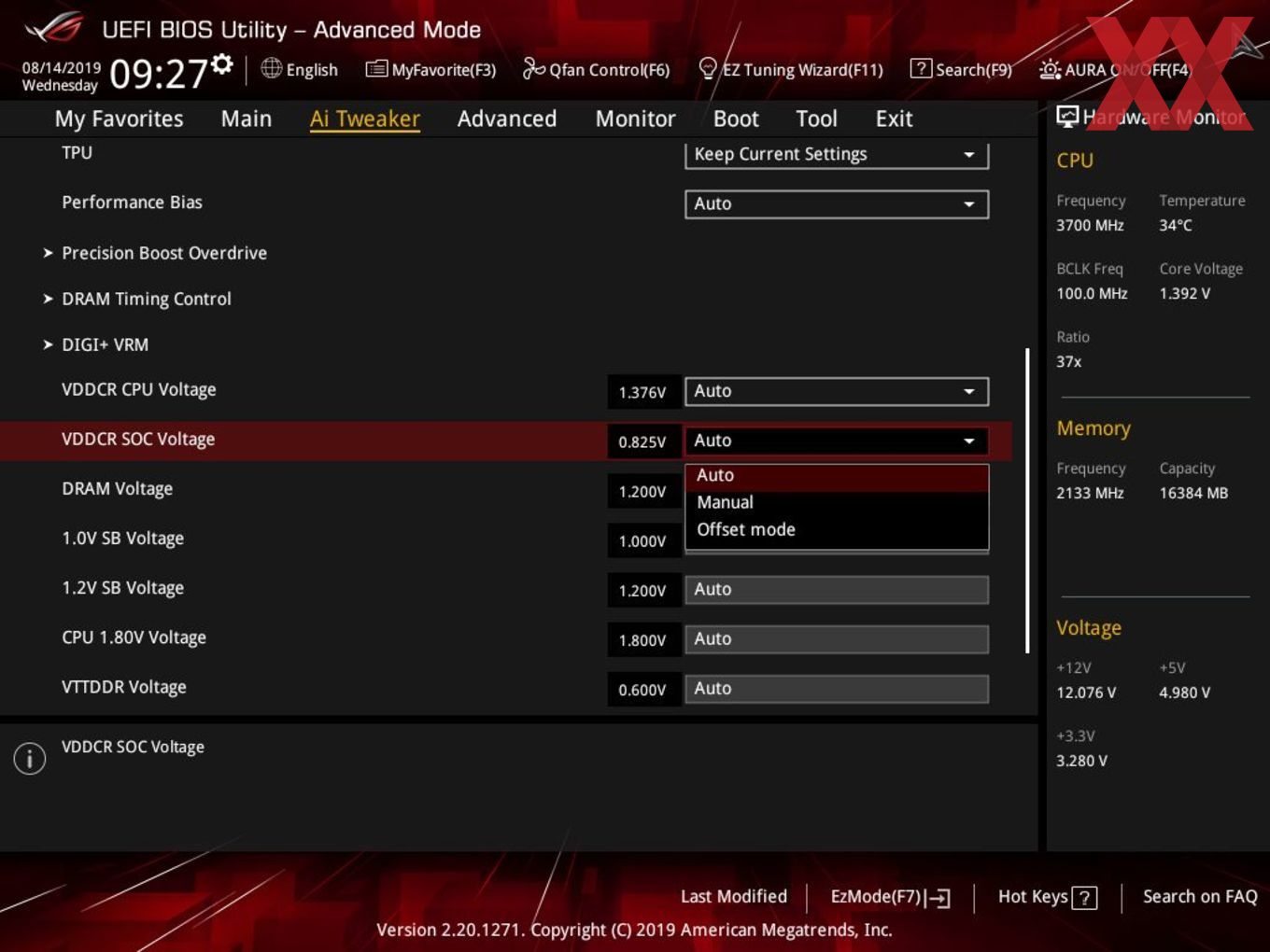Click the 3.280 V reading
This screenshot has width=1270, height=952.
point(1081,762)
